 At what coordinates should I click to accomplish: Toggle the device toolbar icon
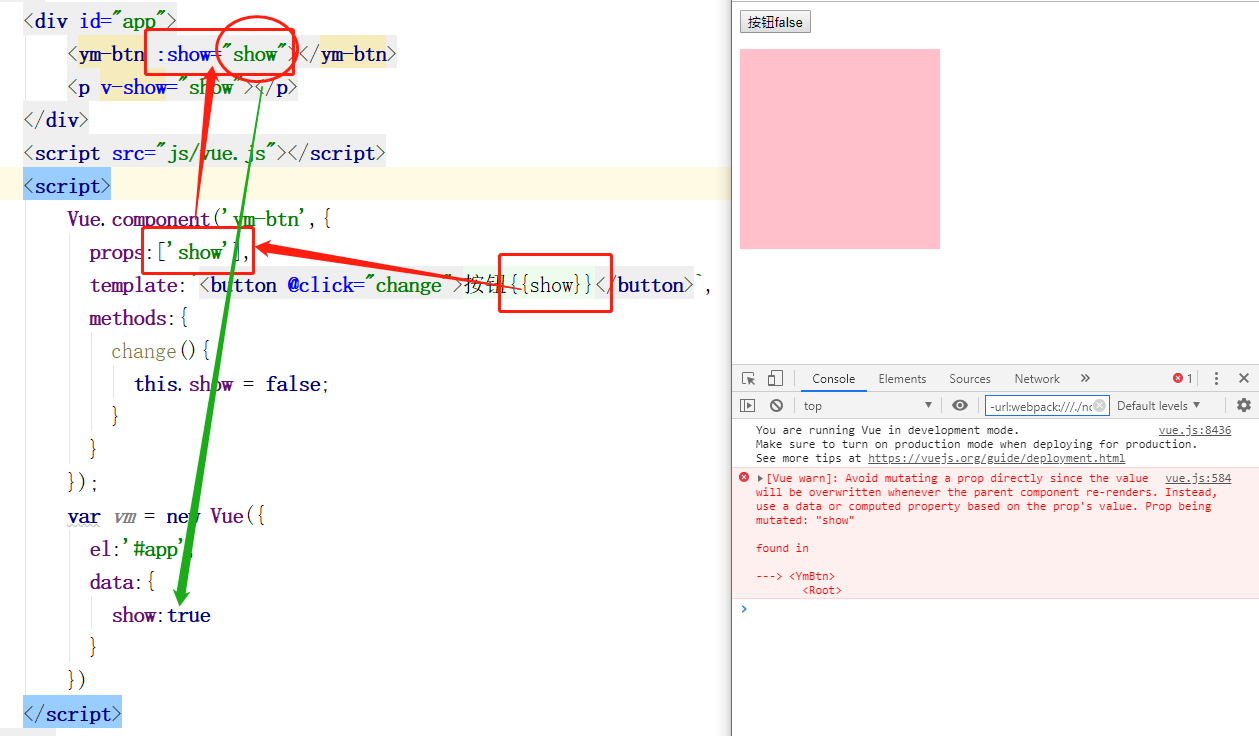pos(775,379)
